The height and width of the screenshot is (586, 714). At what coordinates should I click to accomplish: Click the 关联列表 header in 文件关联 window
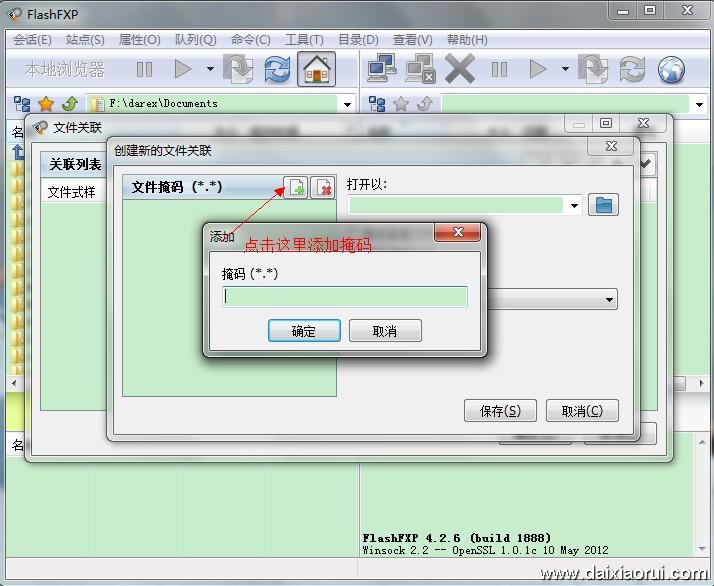pyautogui.click(x=75, y=164)
